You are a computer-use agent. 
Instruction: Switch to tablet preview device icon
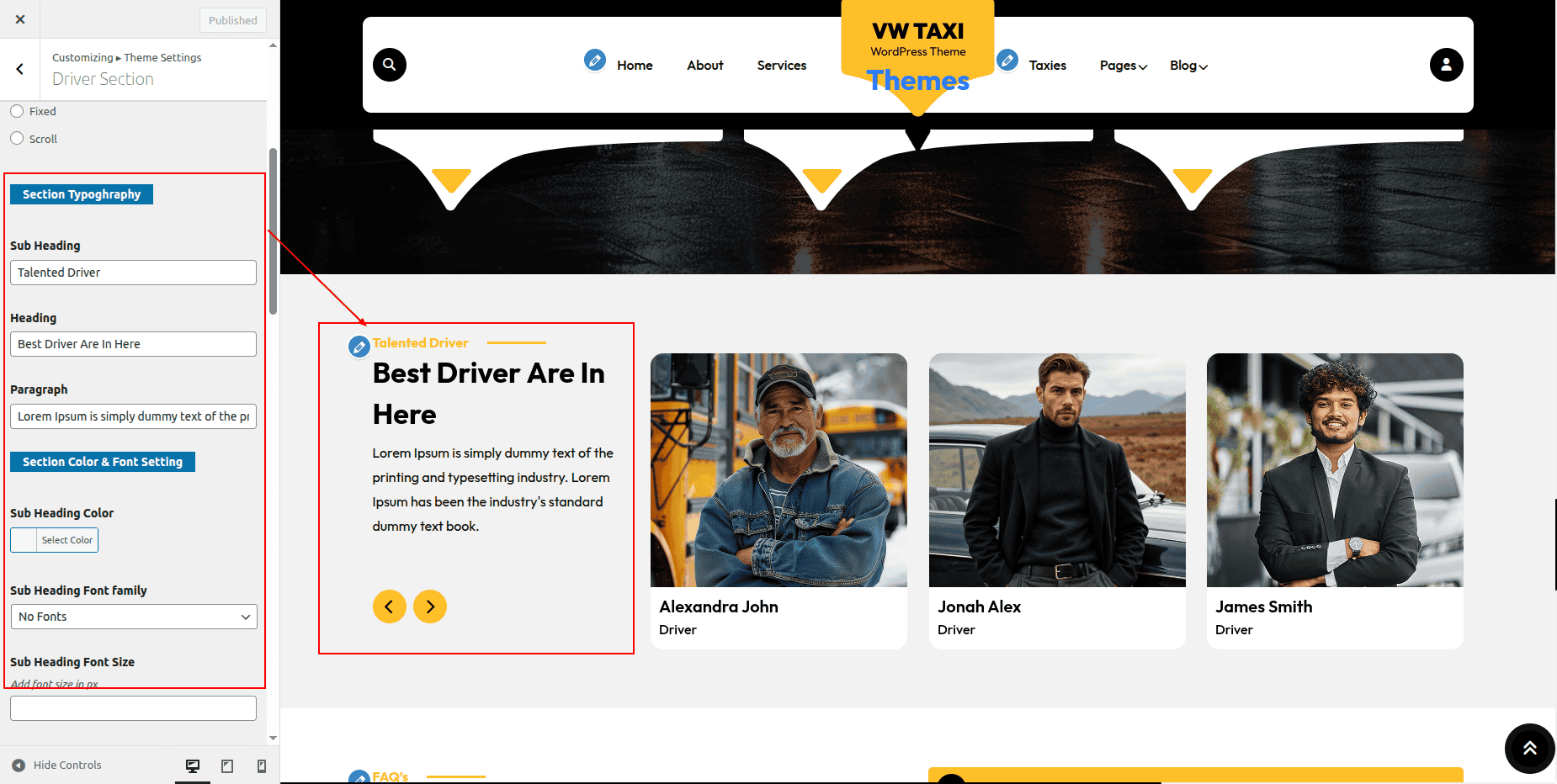227,765
